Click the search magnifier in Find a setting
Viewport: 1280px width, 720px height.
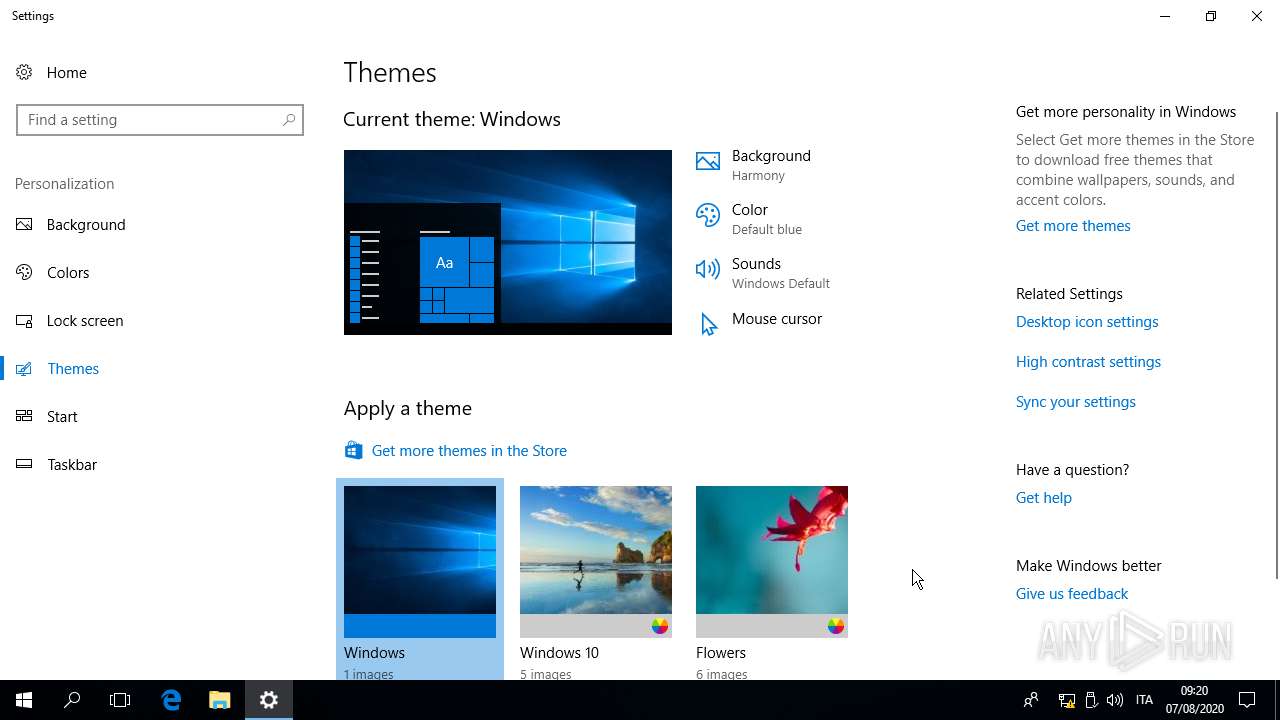pos(289,120)
